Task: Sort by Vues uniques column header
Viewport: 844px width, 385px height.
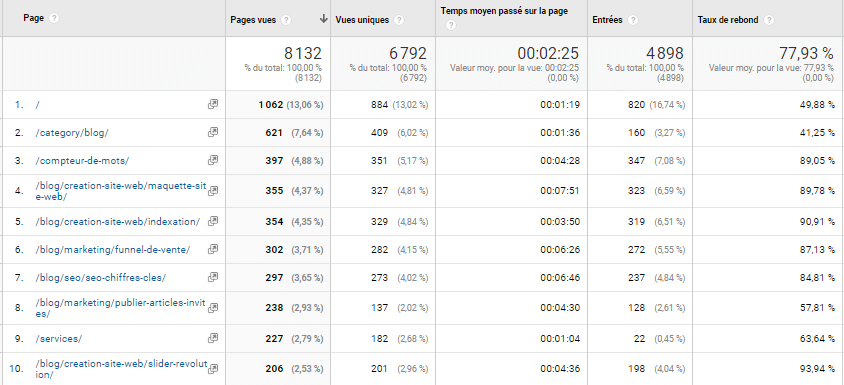Action: (x=362, y=20)
